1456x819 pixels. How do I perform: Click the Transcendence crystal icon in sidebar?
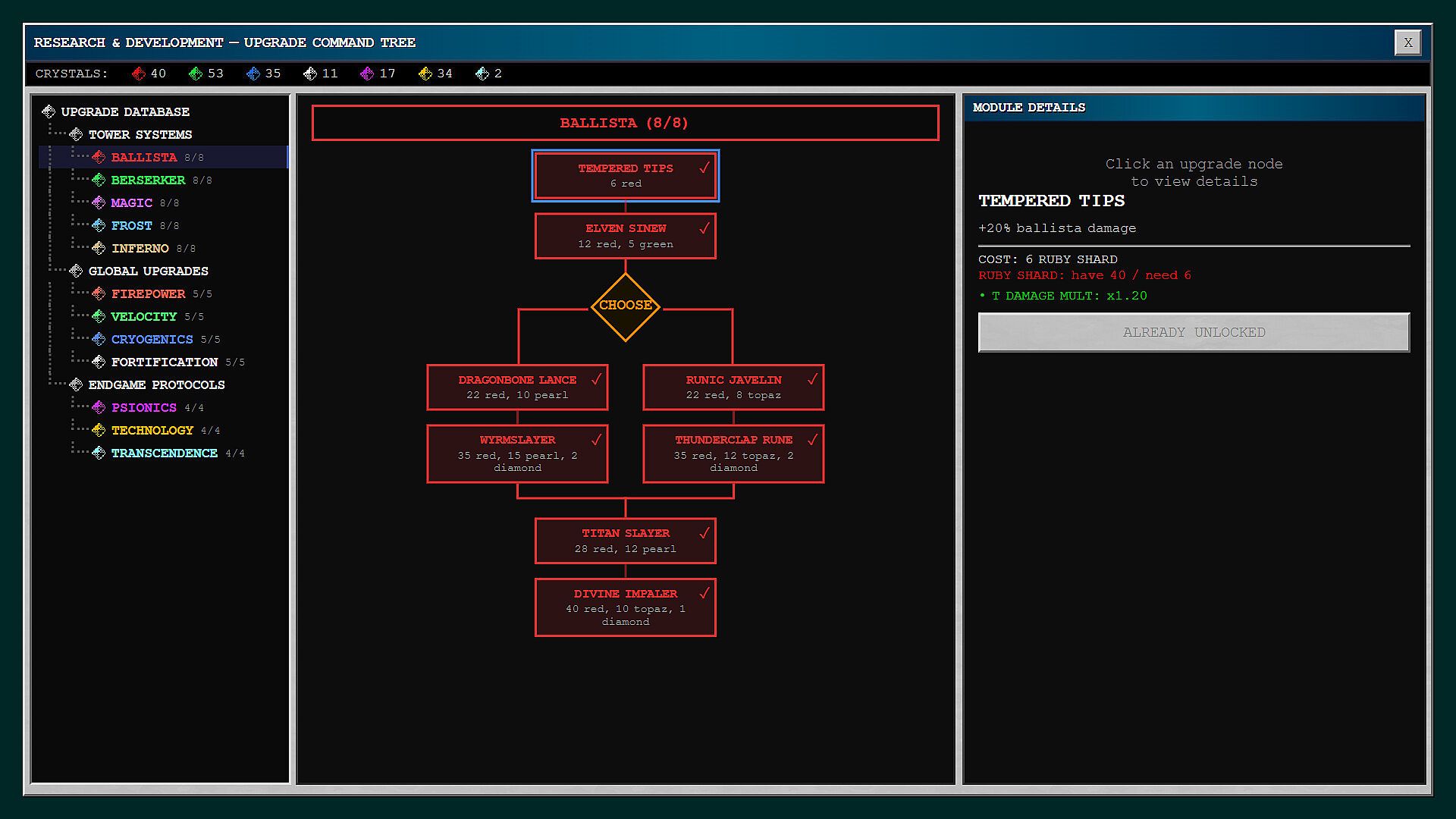99,453
